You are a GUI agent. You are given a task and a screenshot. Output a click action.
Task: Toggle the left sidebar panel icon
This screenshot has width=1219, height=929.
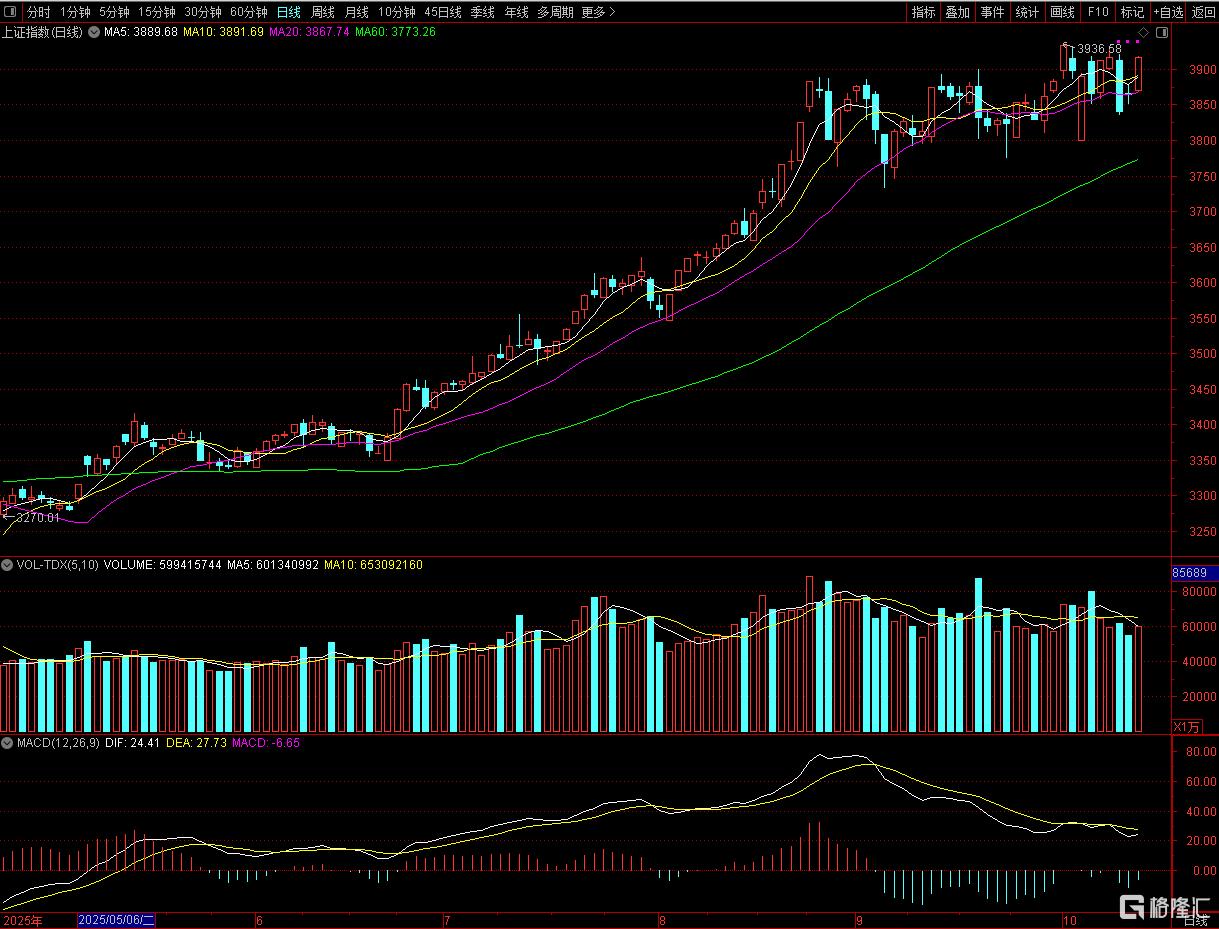(x=11, y=12)
